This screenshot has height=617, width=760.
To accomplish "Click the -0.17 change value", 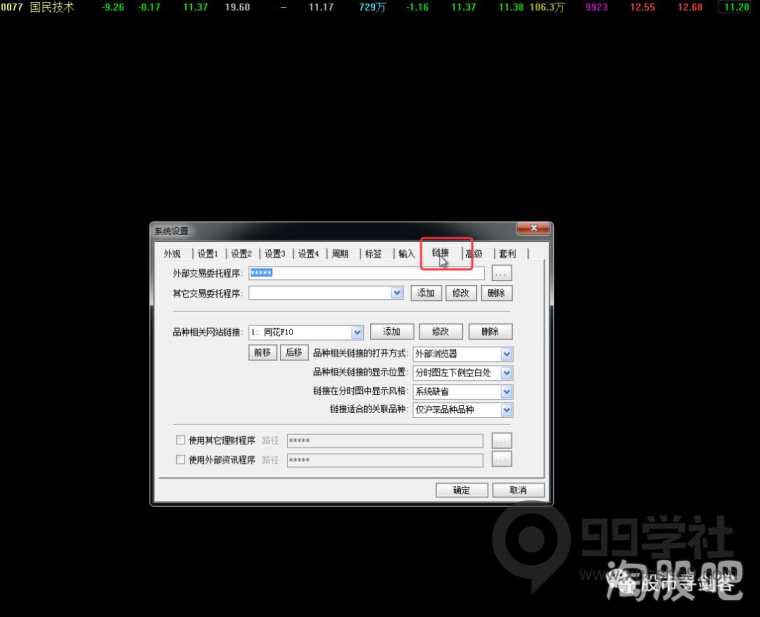I will pyautogui.click(x=149, y=7).
